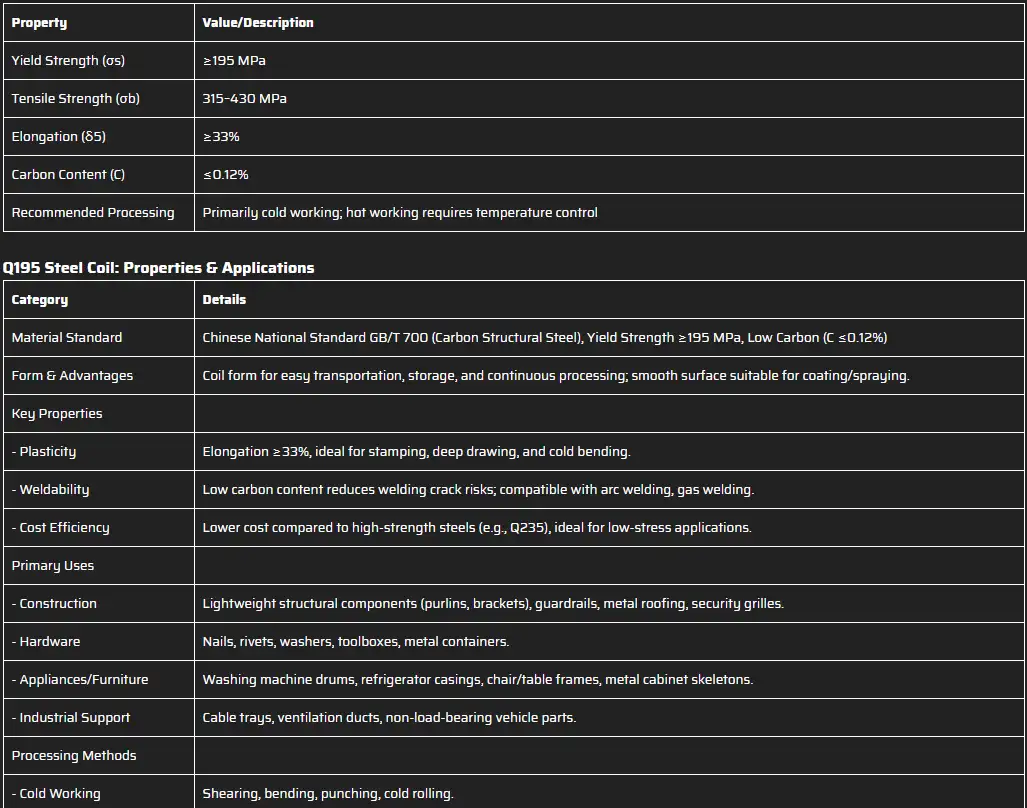Screen dimensions: 1027x808
Task: Click the "Recommended Processing" row label
Action: point(93,212)
